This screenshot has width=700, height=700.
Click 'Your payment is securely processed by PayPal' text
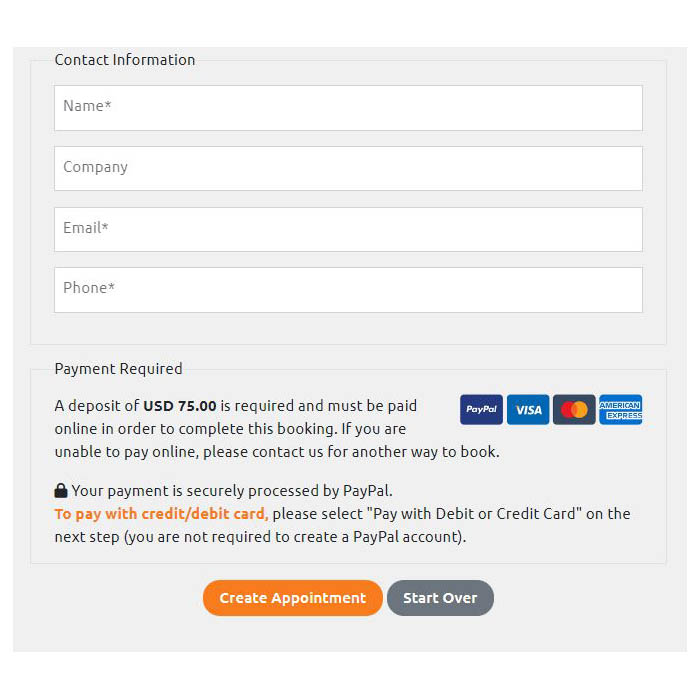point(232,491)
